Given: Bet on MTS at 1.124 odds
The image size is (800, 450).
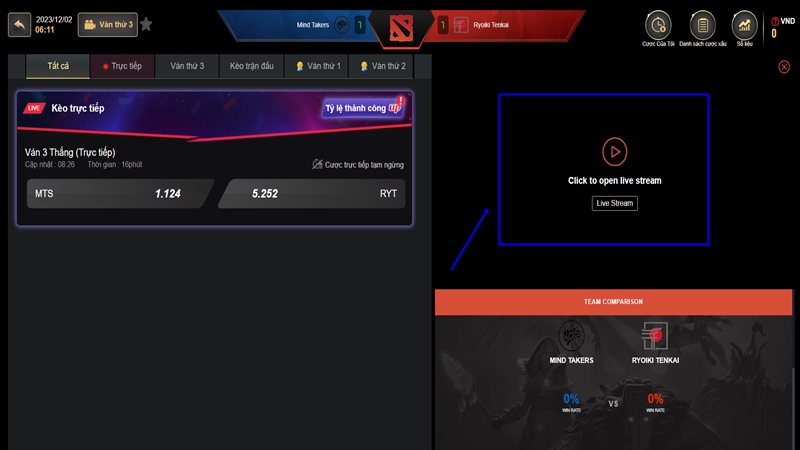Looking at the screenshot, I should pyautogui.click(x=119, y=194).
